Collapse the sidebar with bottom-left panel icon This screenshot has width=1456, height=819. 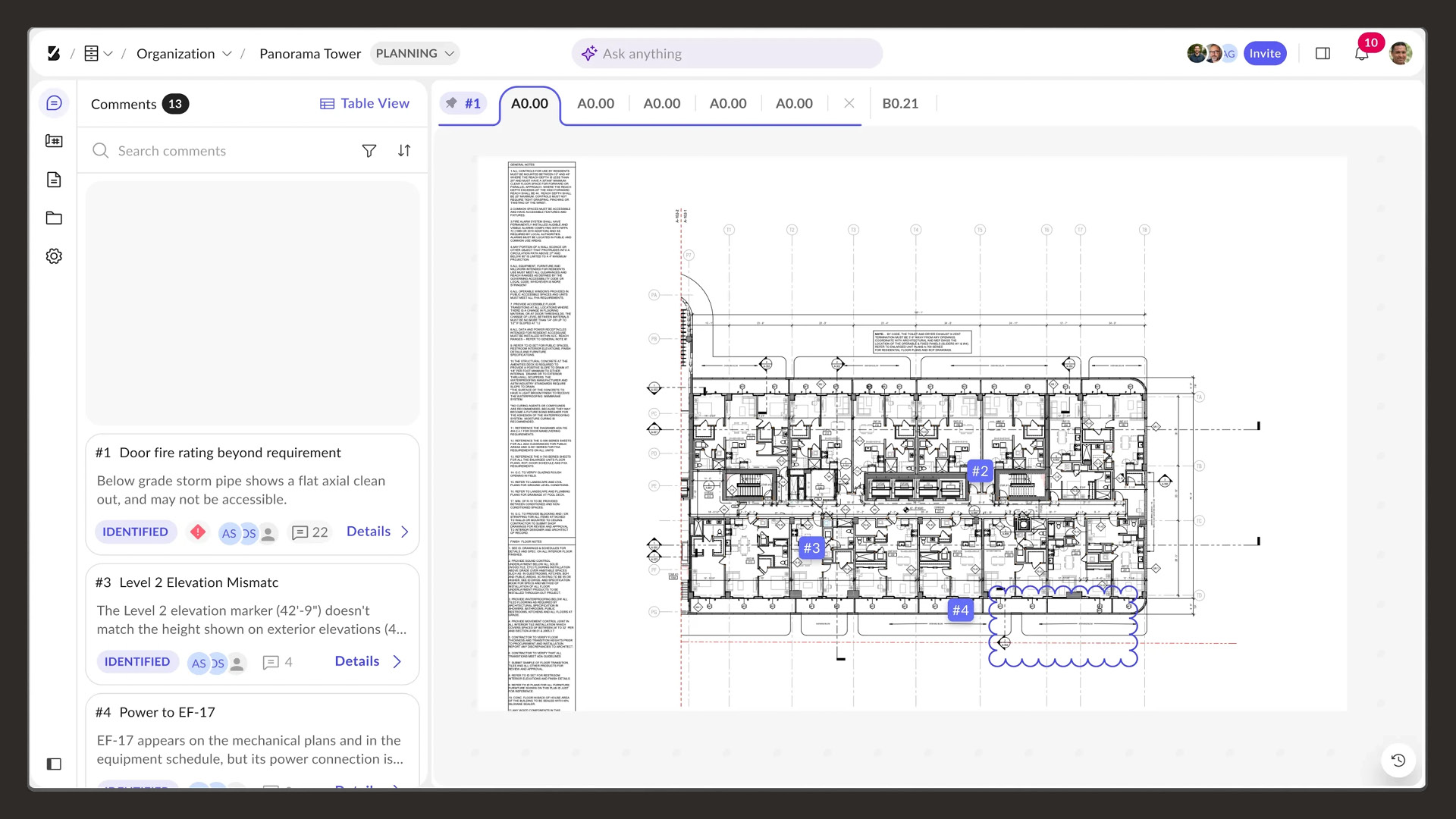pyautogui.click(x=54, y=764)
